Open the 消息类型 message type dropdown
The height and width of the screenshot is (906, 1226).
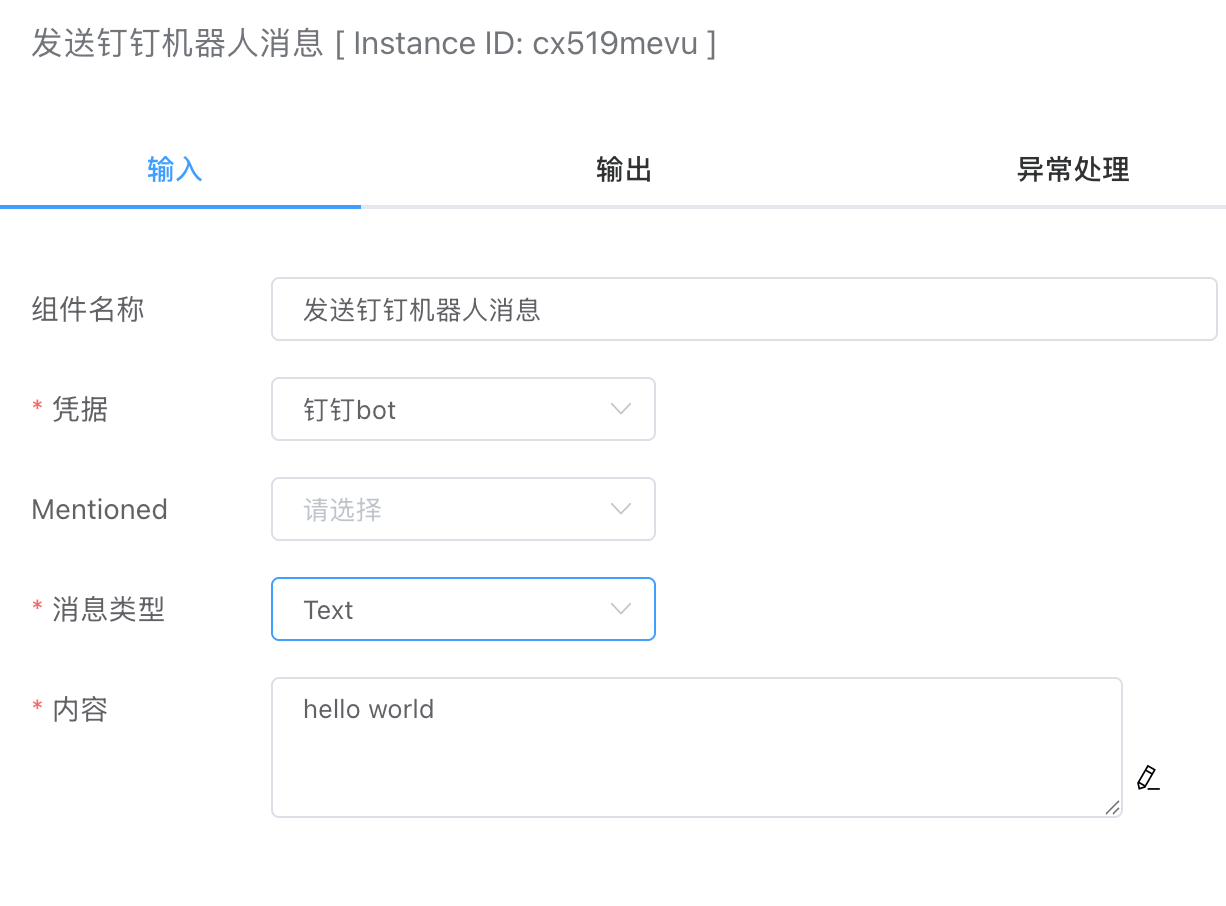[x=463, y=609]
